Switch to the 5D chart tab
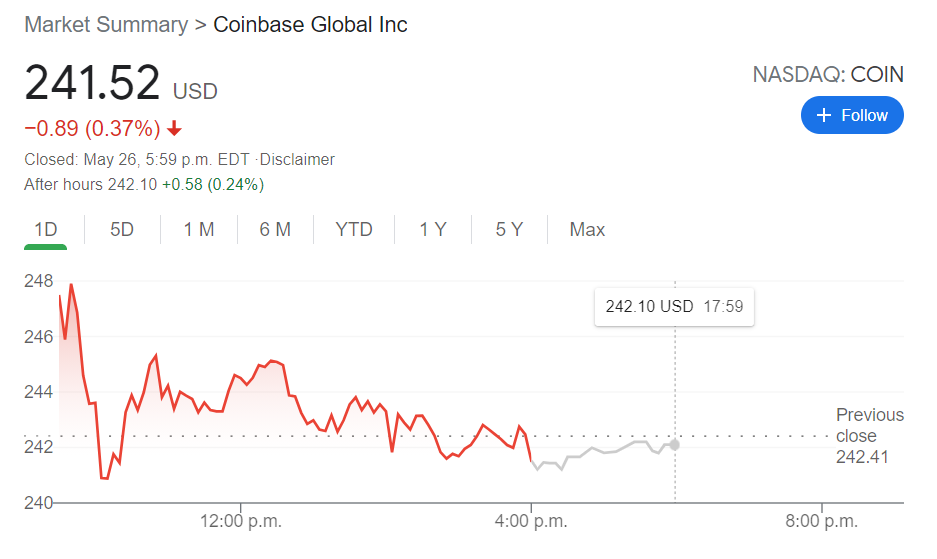The image size is (937, 559). click(x=122, y=230)
